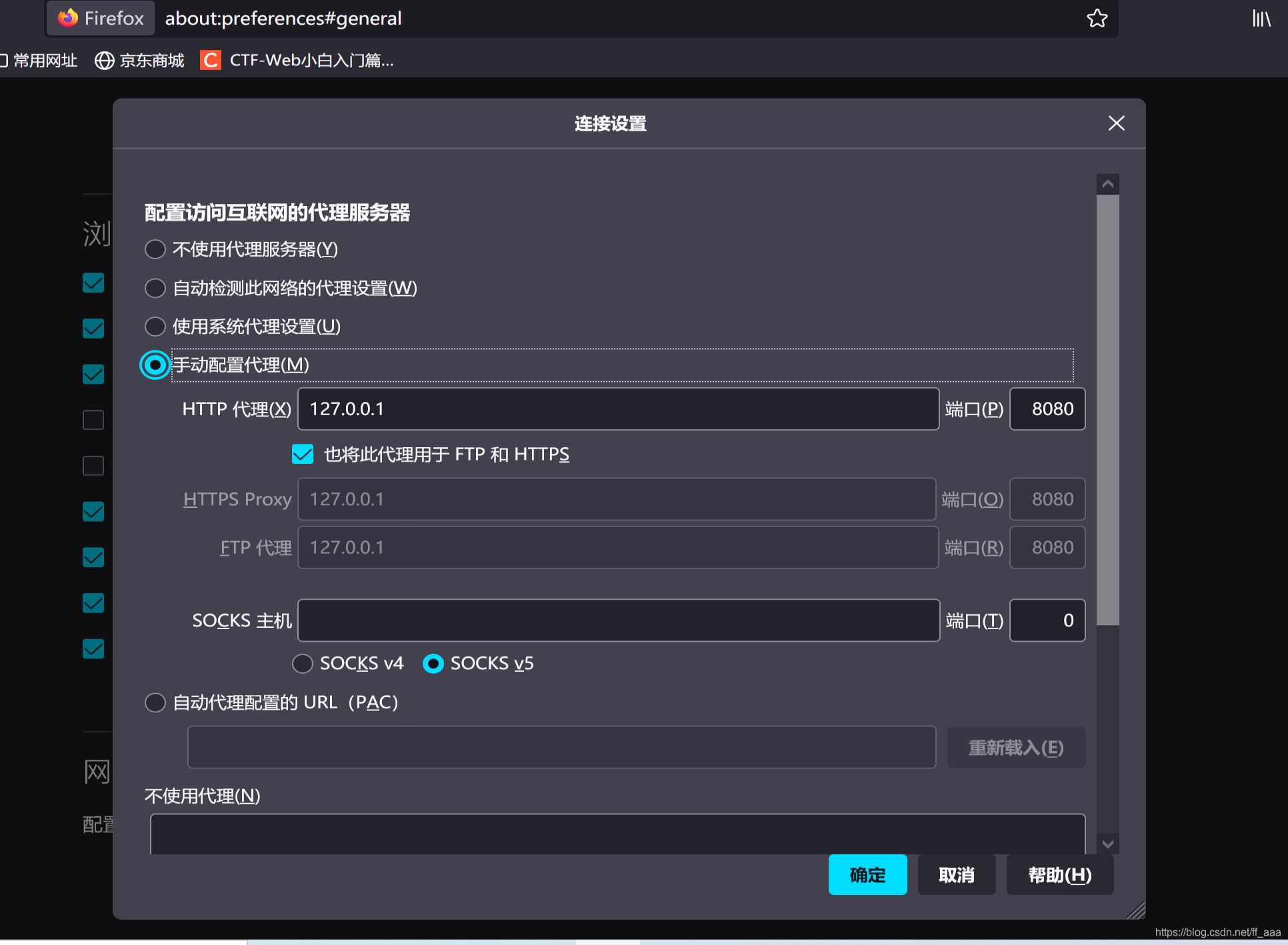1288x945 pixels.
Task: Click the bookmark star icon in address bar
Action: tap(1097, 18)
